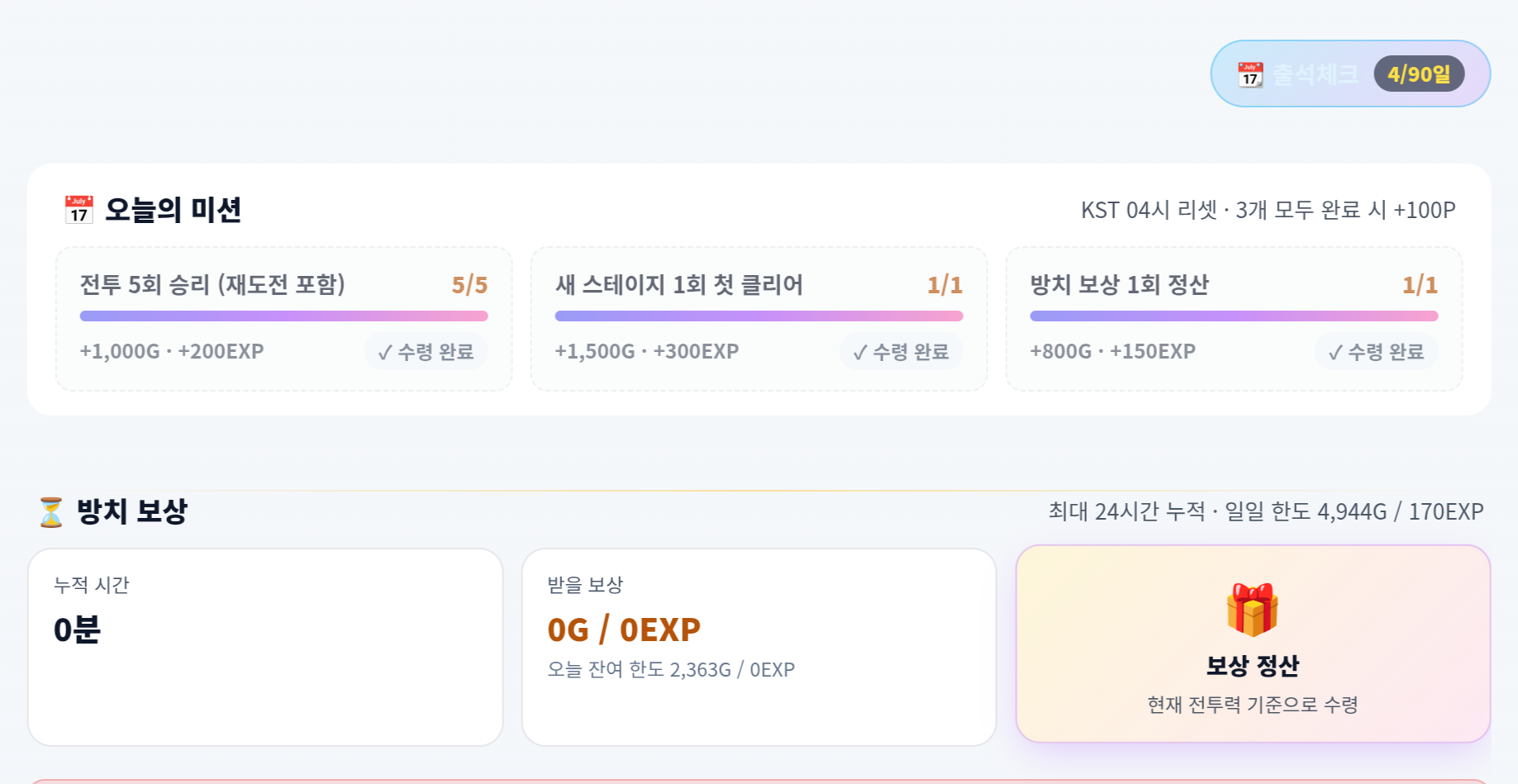Click the hourglass icon beside 방치 보상

coord(51,511)
